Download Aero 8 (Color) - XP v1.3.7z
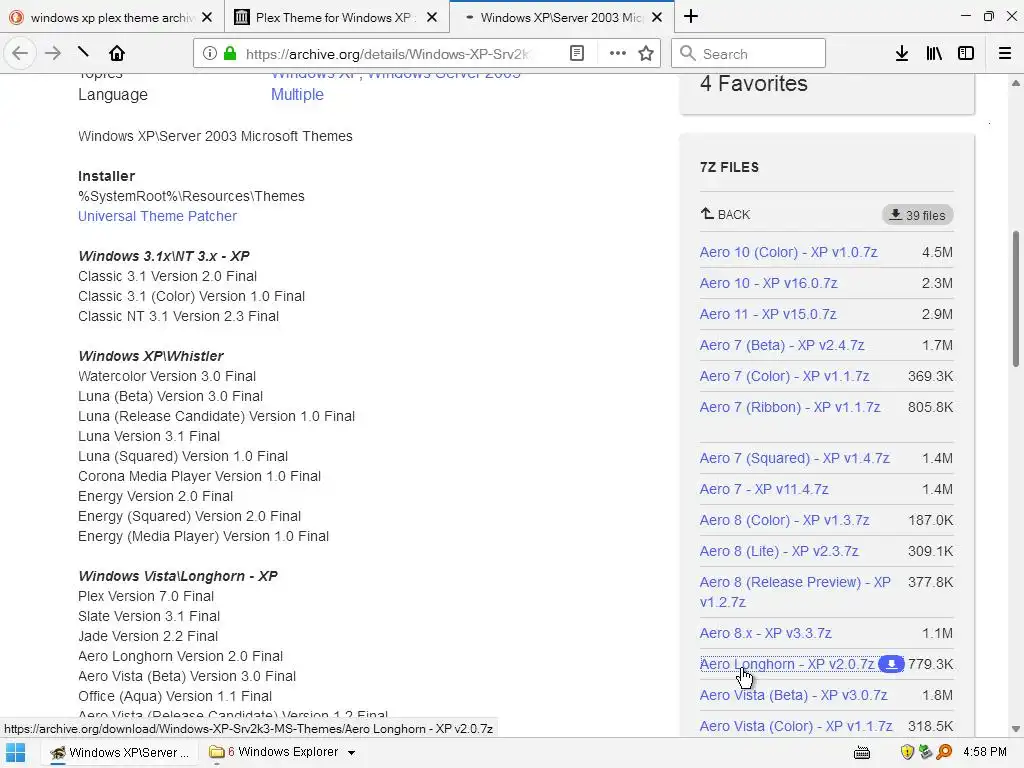1024x768 pixels. coord(784,520)
